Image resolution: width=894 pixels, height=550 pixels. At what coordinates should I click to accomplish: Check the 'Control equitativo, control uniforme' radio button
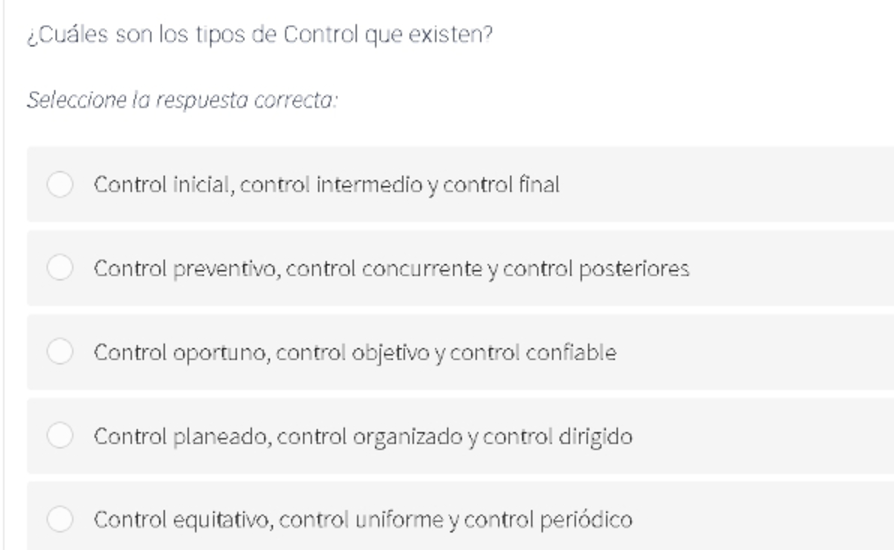click(x=60, y=519)
